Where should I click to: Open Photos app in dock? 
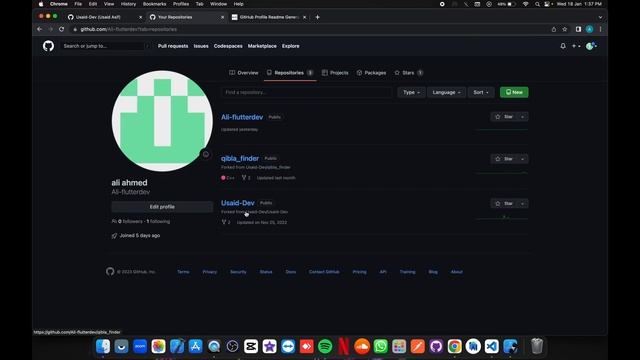pos(158,346)
